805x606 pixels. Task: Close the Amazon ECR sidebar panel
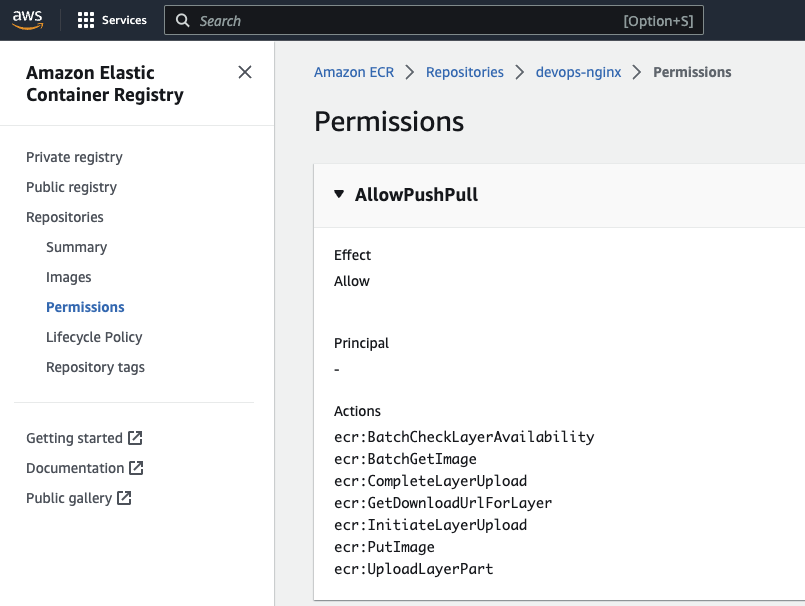coord(245,72)
